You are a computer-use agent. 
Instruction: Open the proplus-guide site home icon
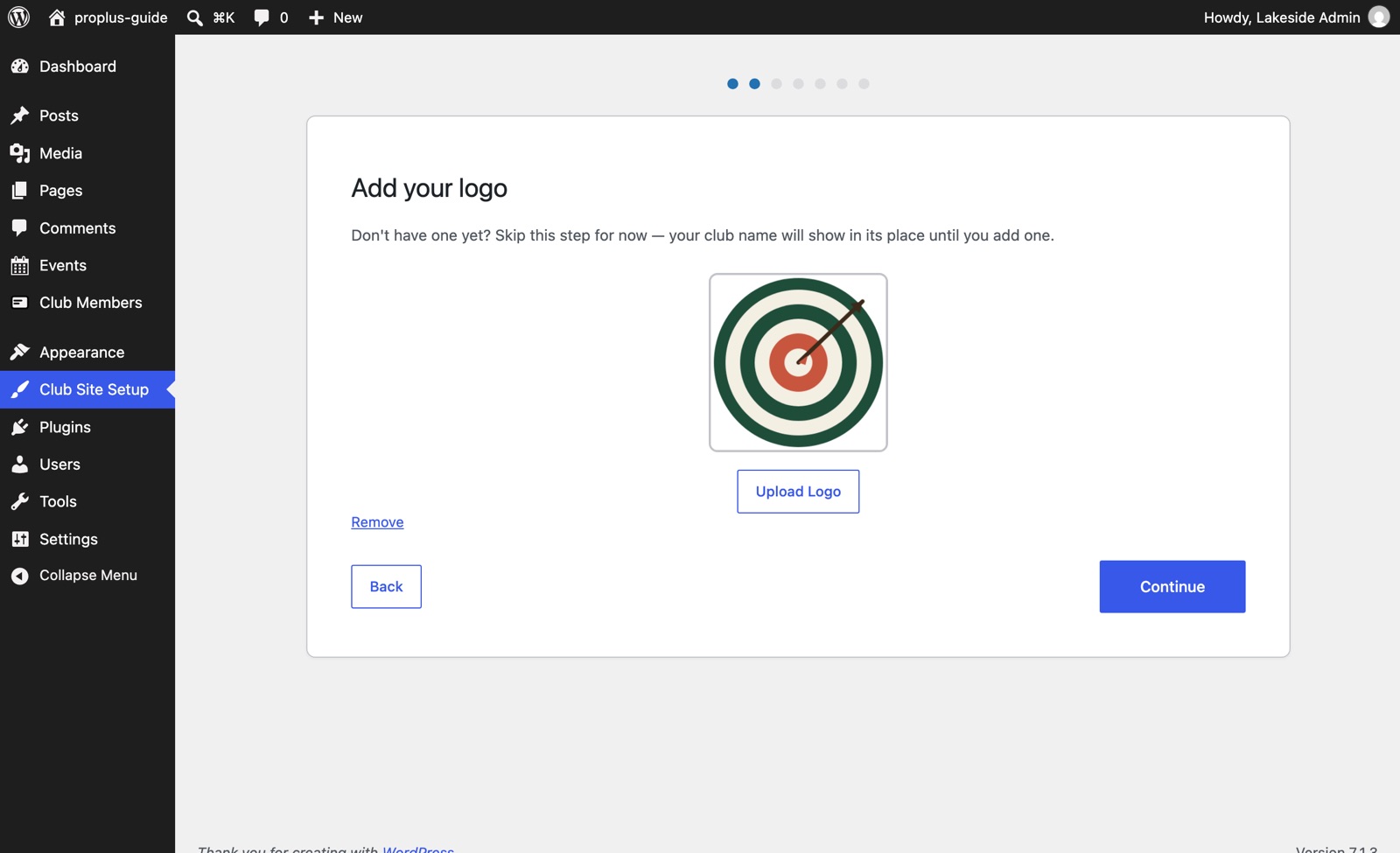coord(57,17)
